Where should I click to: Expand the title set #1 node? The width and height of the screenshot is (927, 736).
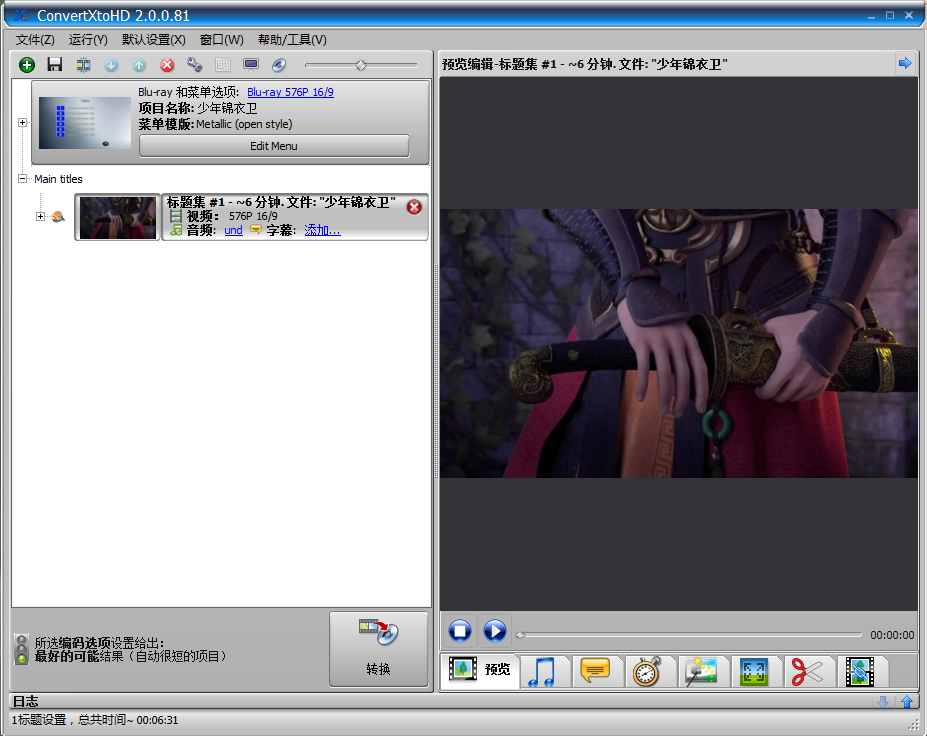pyautogui.click(x=40, y=216)
